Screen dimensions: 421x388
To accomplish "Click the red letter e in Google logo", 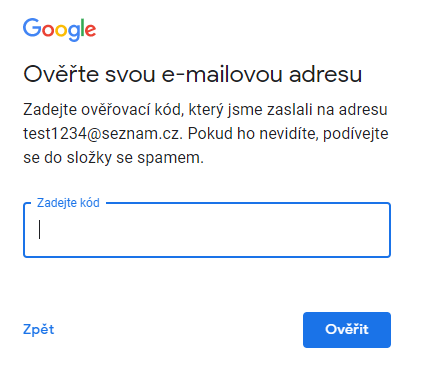I will [x=90, y=30].
